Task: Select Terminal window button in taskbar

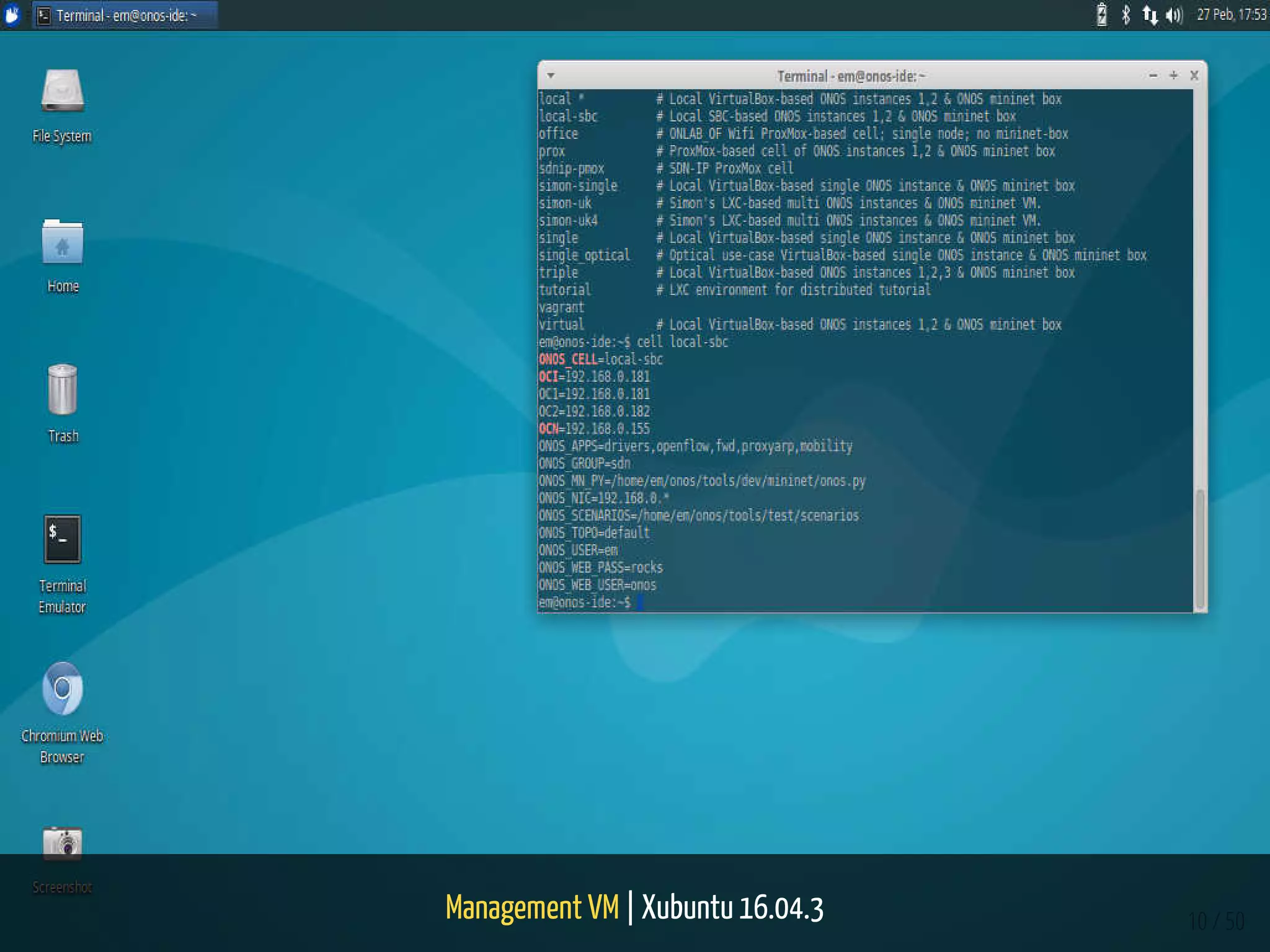Action: pyautogui.click(x=125, y=15)
